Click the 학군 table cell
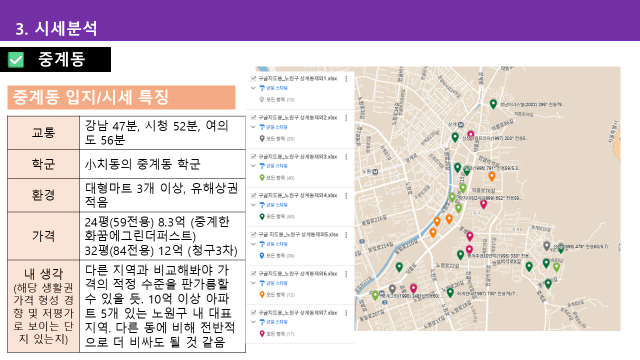The image size is (640, 360). pyautogui.click(x=43, y=164)
